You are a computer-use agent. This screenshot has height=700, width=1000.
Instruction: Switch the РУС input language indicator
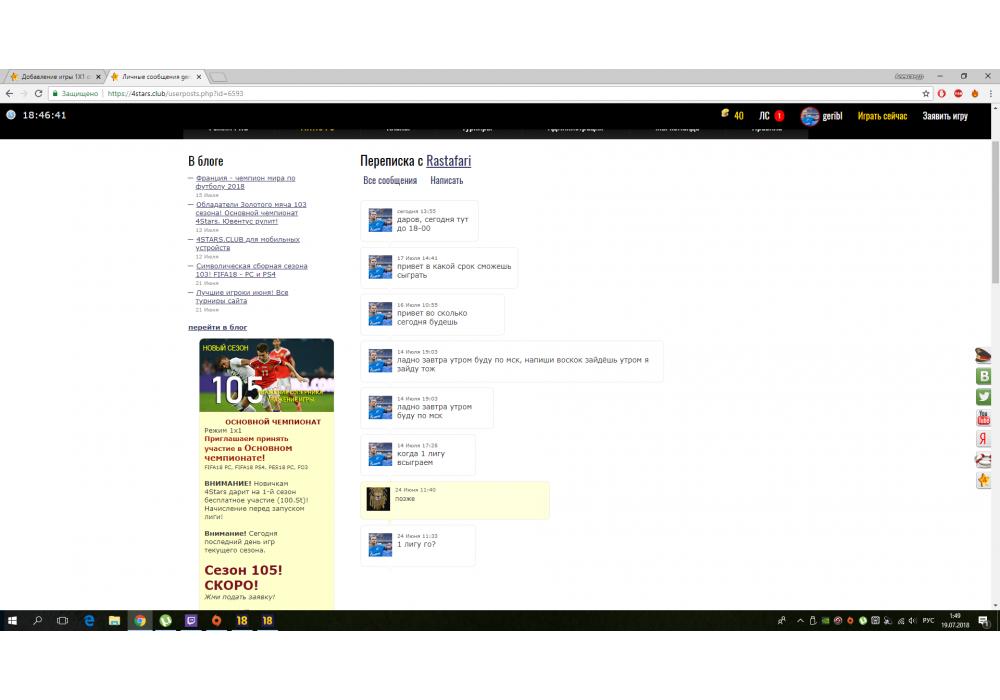(x=928, y=621)
